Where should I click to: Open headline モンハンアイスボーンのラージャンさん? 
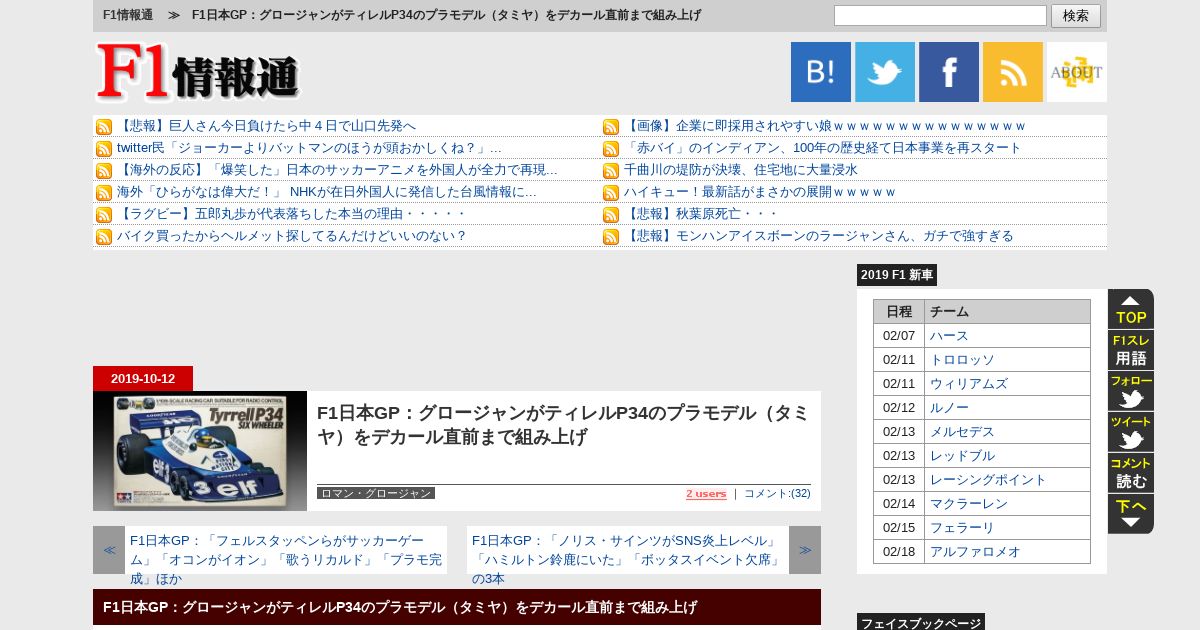819,236
